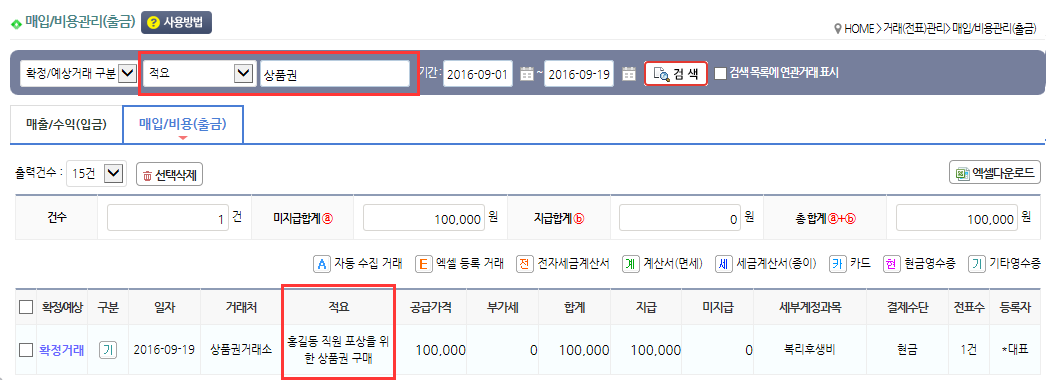Click the 일자 column header
Image resolution: width=1050 pixels, height=380 pixels.
(x=163, y=308)
